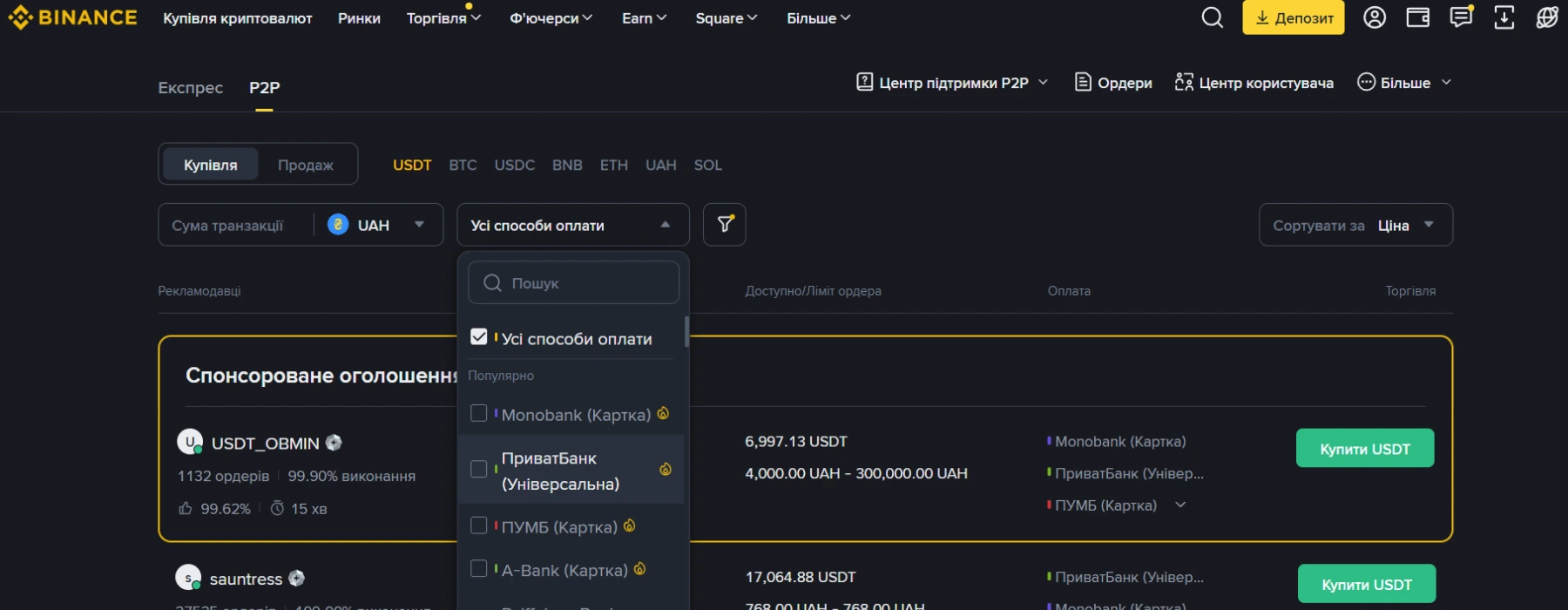Click the payment list scrollbar

point(686,331)
